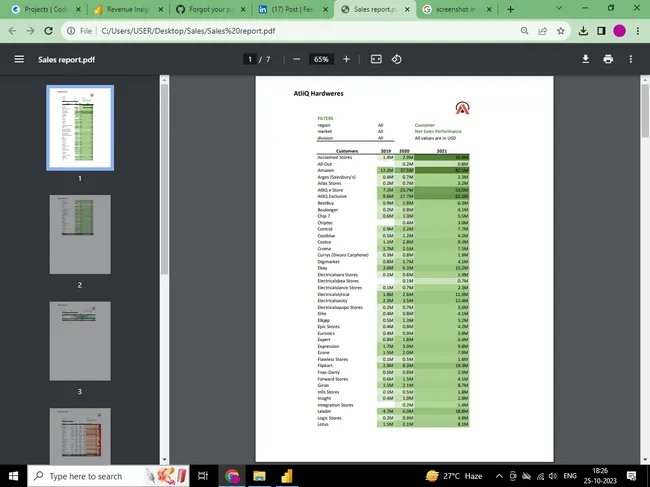
Task: Click the Amazon customer row
Action: tap(393, 170)
